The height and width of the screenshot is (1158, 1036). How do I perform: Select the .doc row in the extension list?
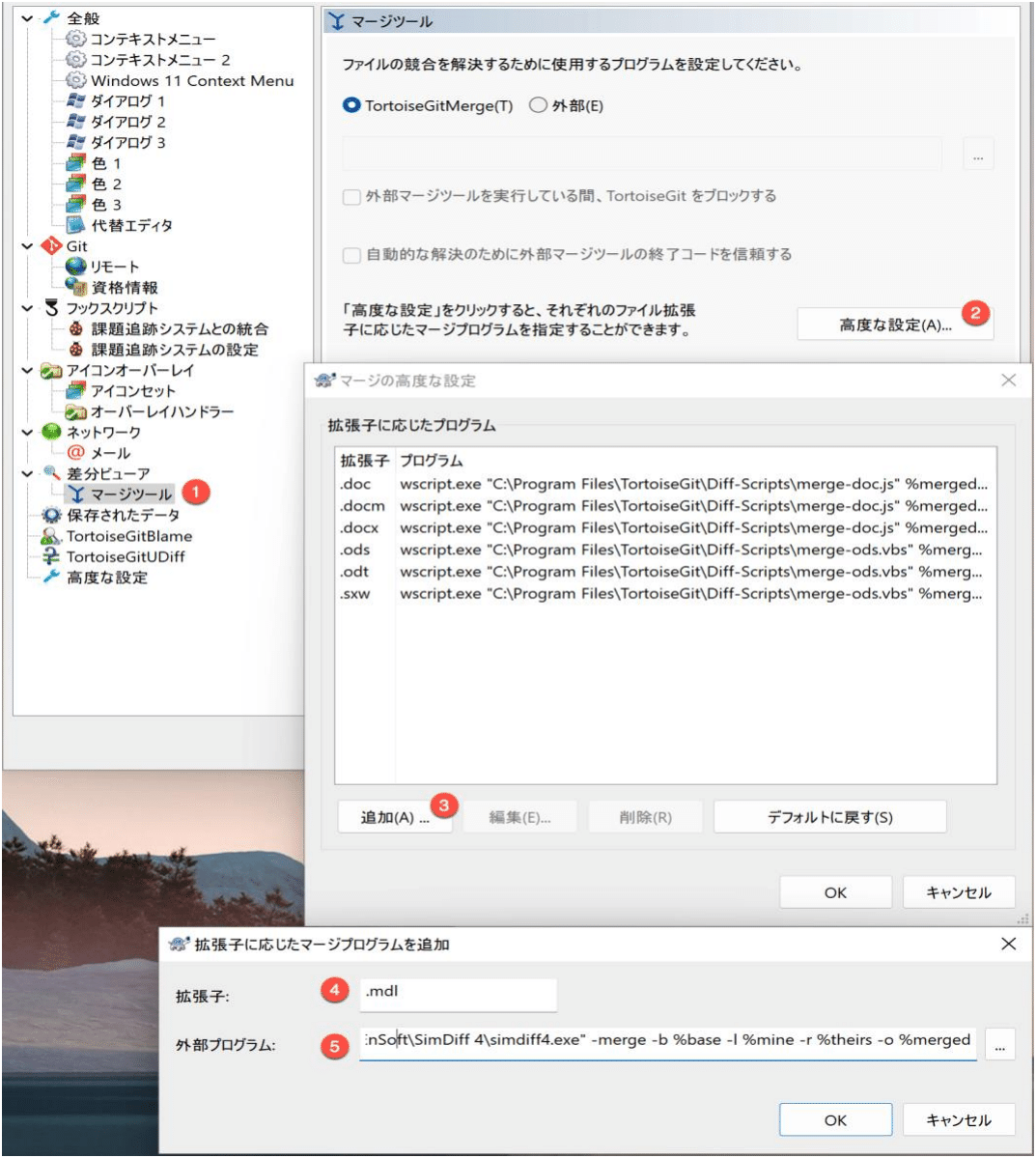pyautogui.click(x=664, y=484)
